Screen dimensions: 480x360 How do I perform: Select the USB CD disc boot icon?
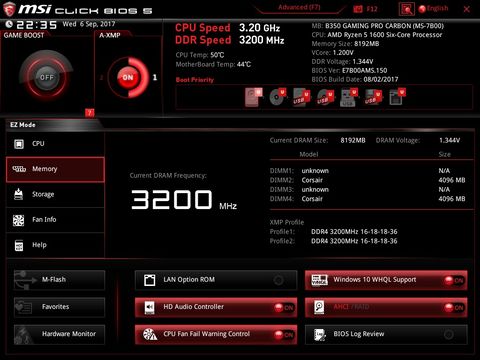coord(325,98)
